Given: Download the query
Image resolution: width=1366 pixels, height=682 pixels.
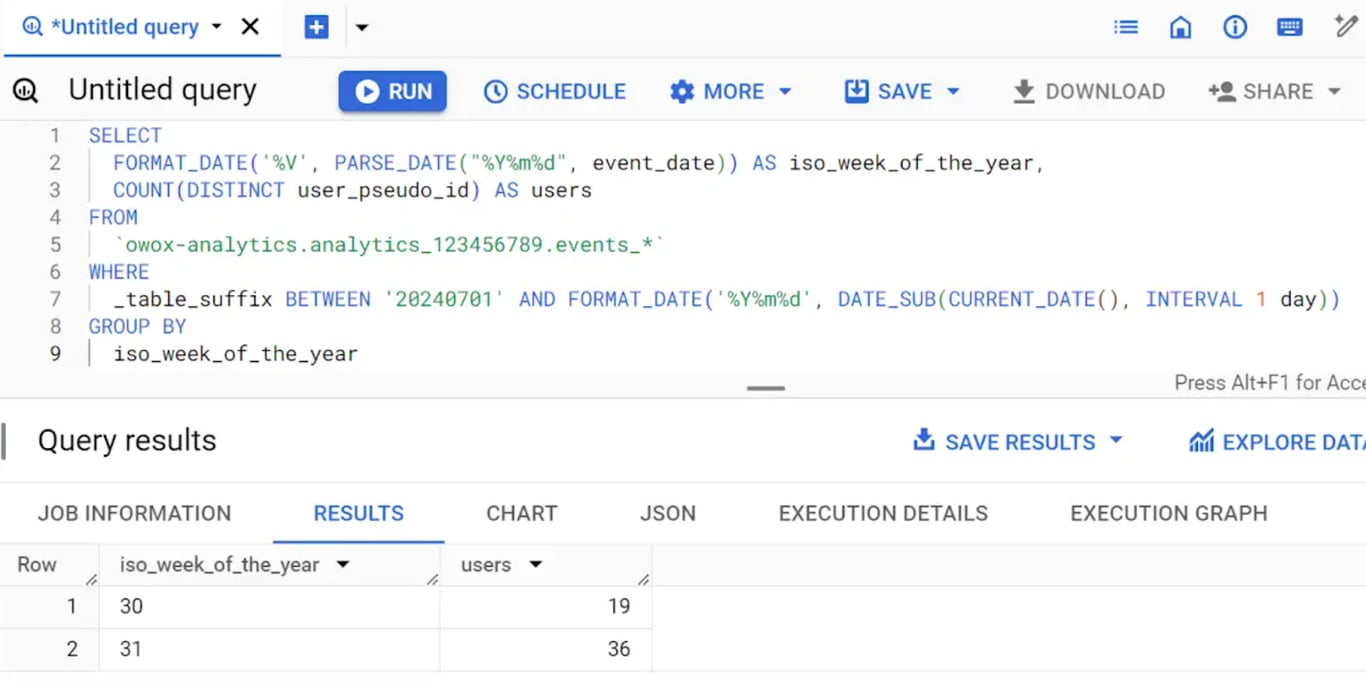Looking at the screenshot, I should click(1088, 91).
